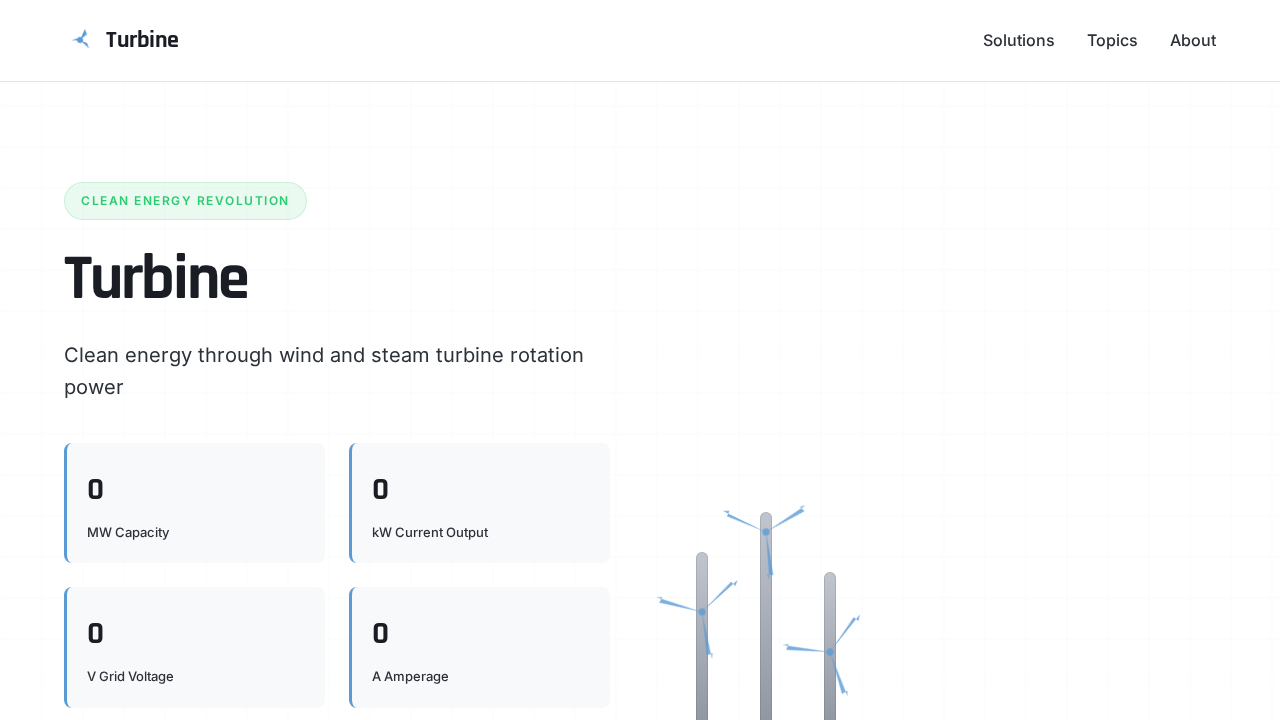Click the leftmost wind turbine's tower
This screenshot has height=720, width=1280.
(702, 680)
